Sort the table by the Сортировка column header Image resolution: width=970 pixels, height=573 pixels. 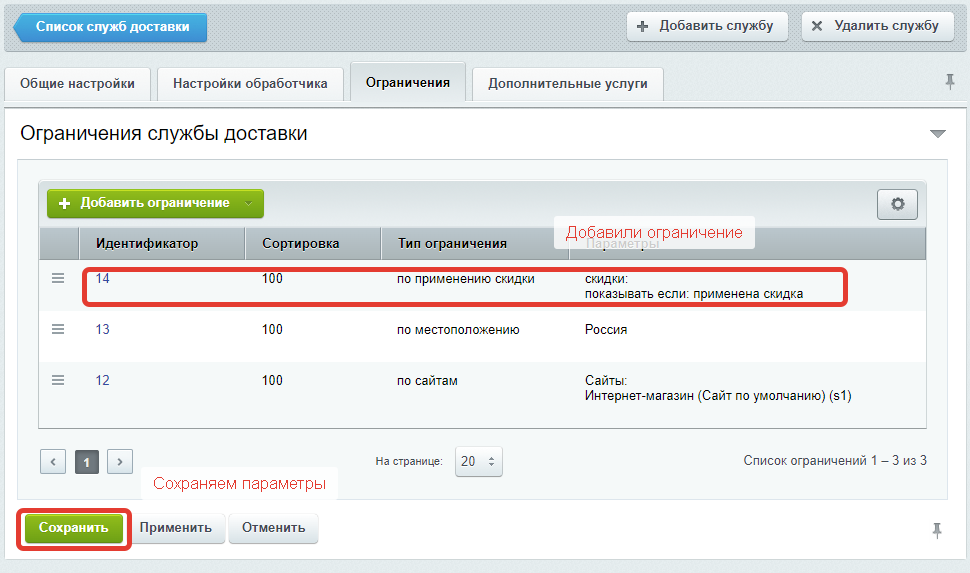[x=300, y=243]
